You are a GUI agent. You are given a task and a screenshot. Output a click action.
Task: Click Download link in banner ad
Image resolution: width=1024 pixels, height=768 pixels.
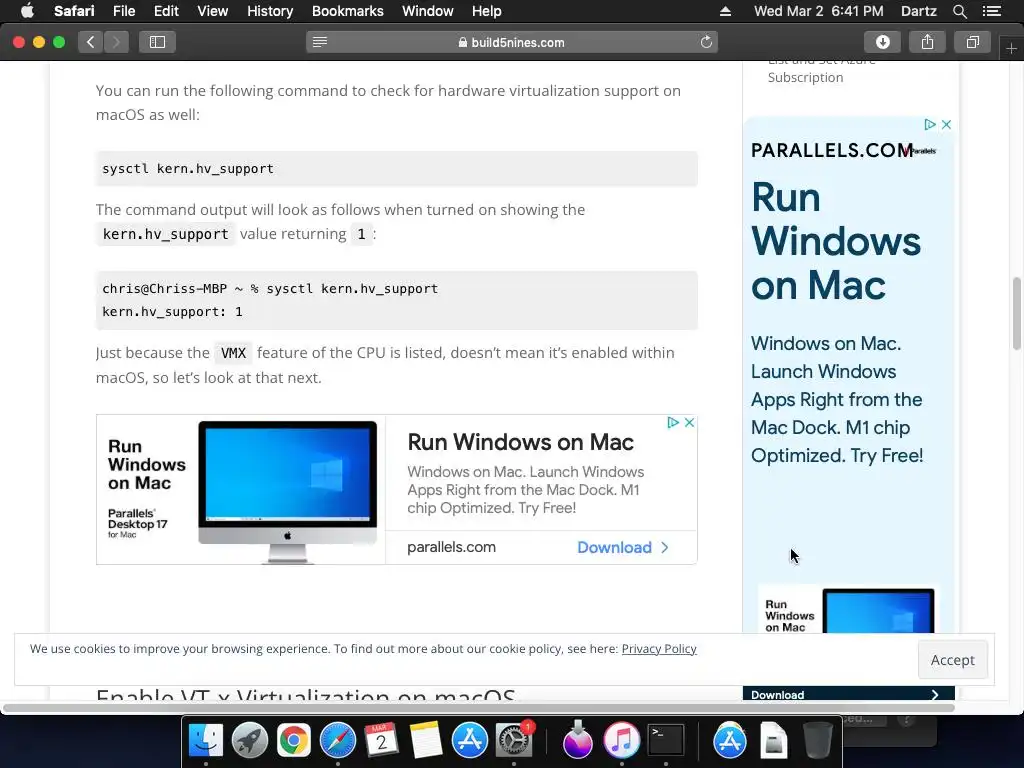pyautogui.click(x=622, y=547)
